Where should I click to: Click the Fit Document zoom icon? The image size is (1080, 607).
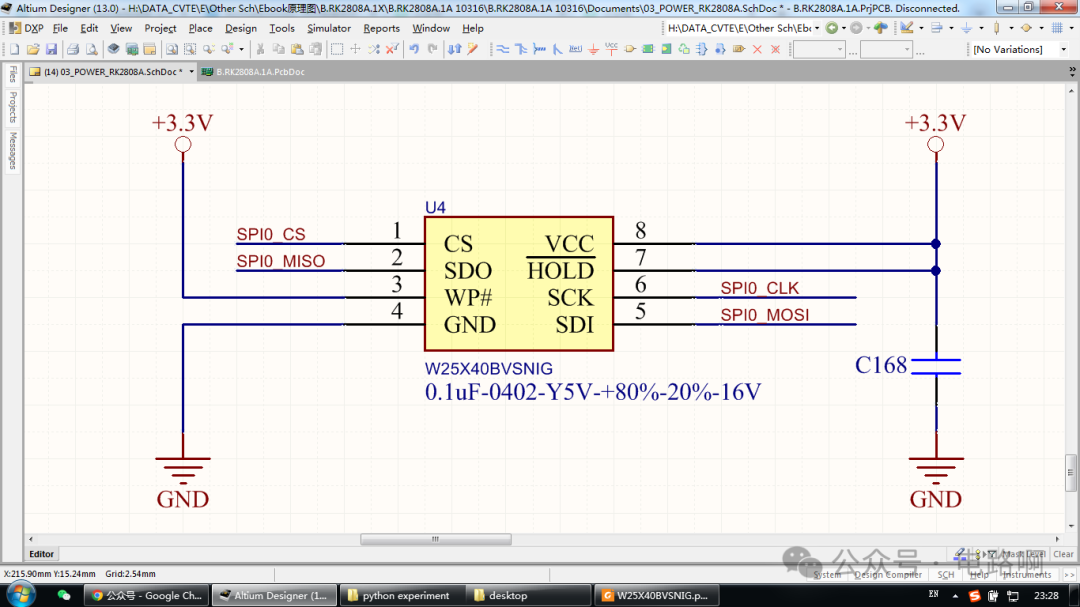tap(172, 50)
